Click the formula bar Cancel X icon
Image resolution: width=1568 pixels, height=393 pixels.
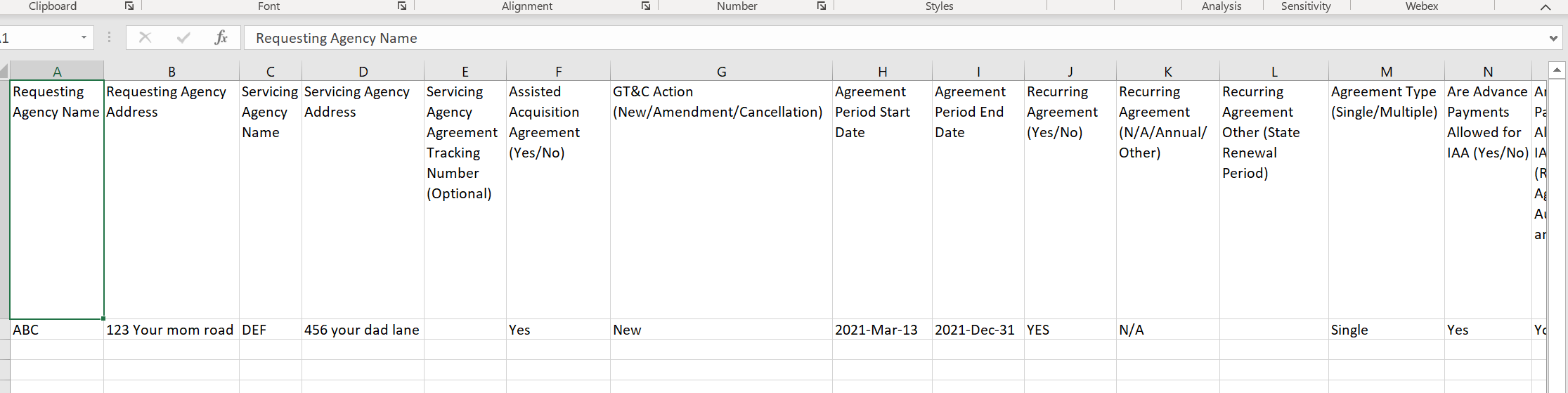tap(145, 38)
